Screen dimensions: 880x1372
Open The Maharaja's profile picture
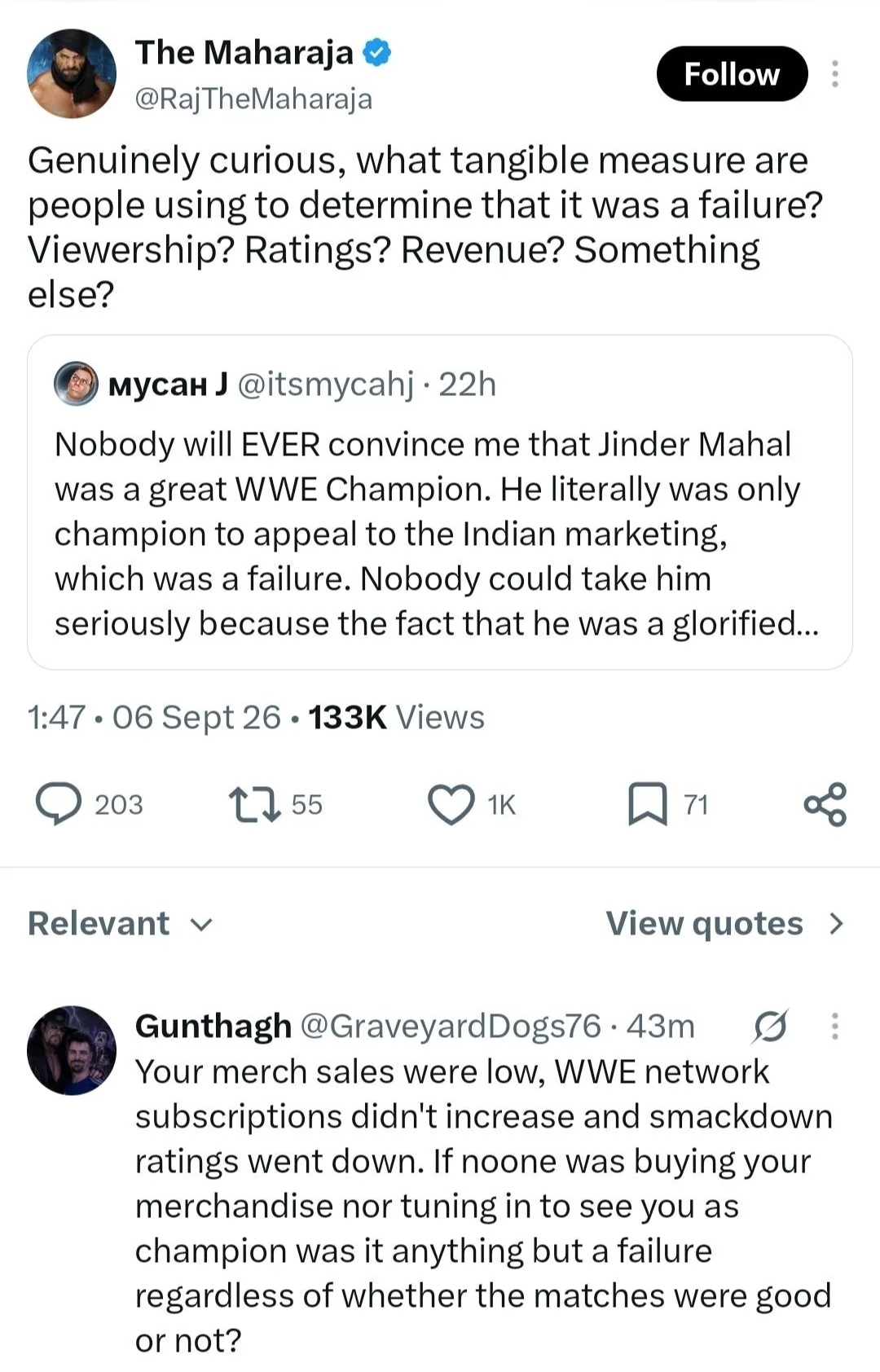coord(72,74)
